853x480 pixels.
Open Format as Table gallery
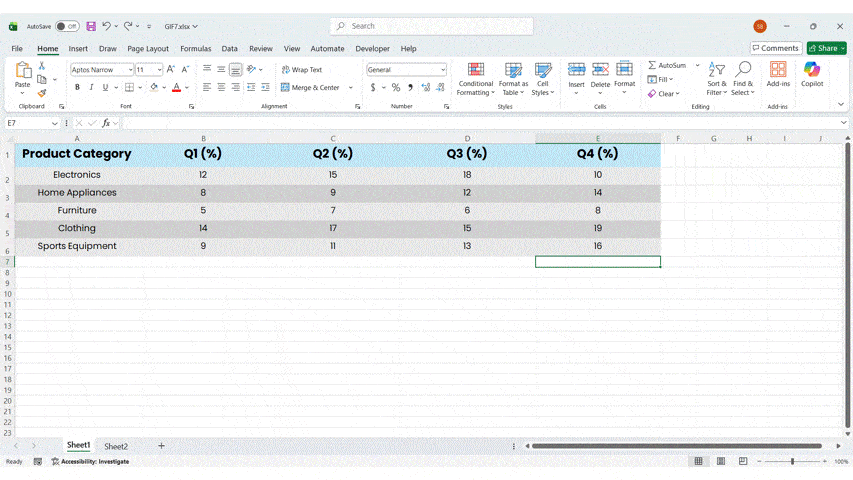pyautogui.click(x=513, y=79)
